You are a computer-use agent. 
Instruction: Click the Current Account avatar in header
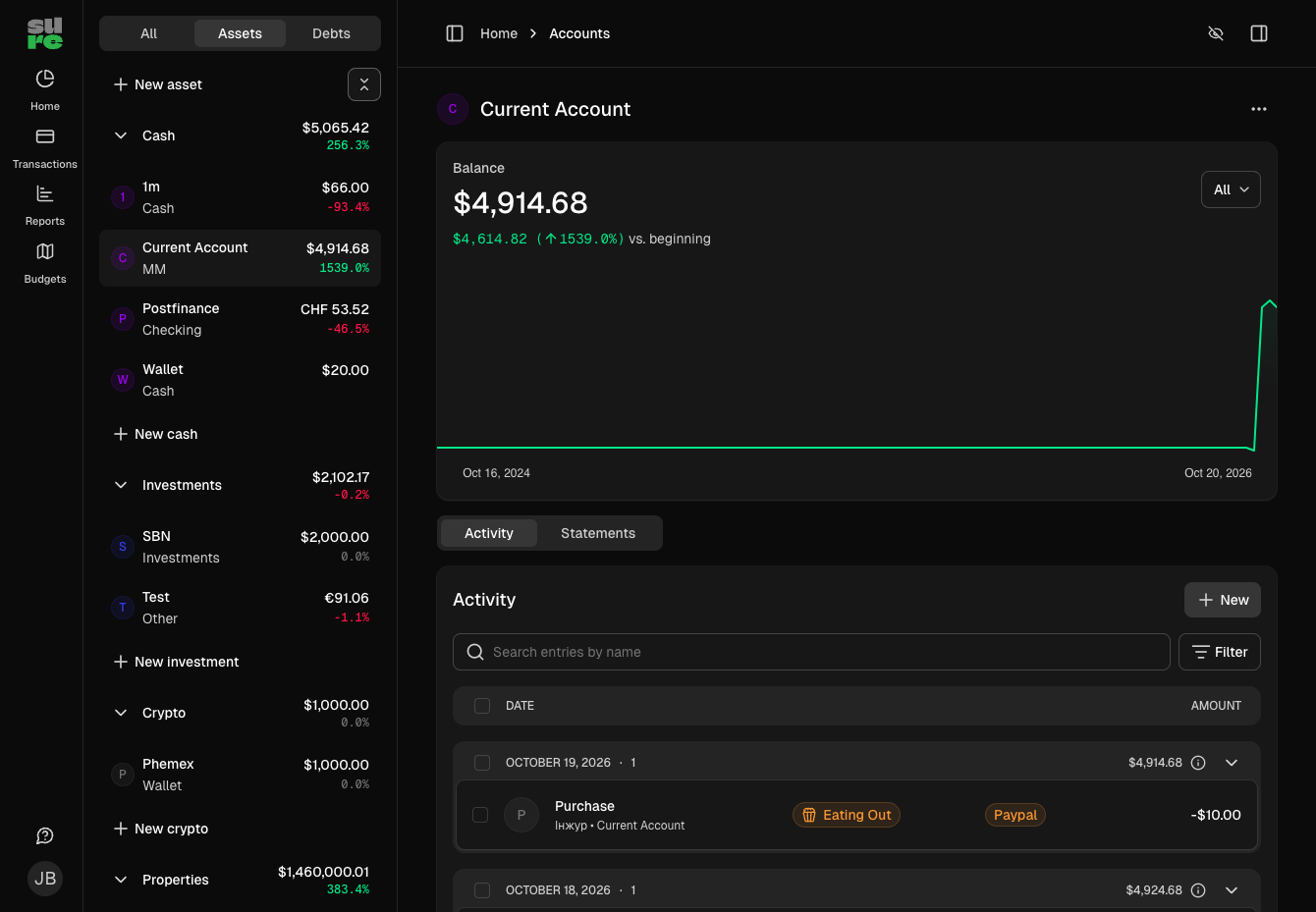point(453,109)
